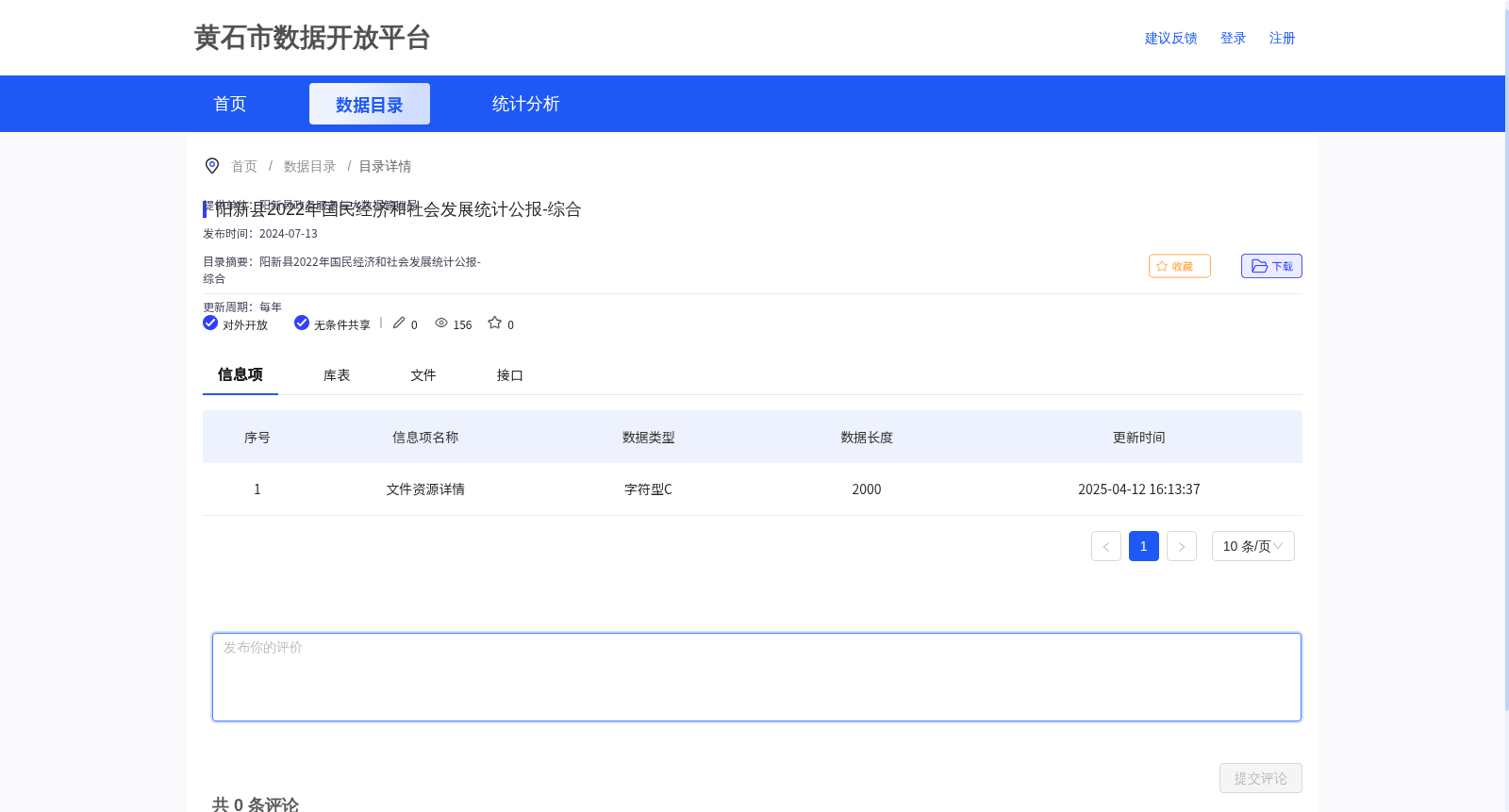
Task: Click the page vertical scrollbar
Action: tap(1506, 358)
